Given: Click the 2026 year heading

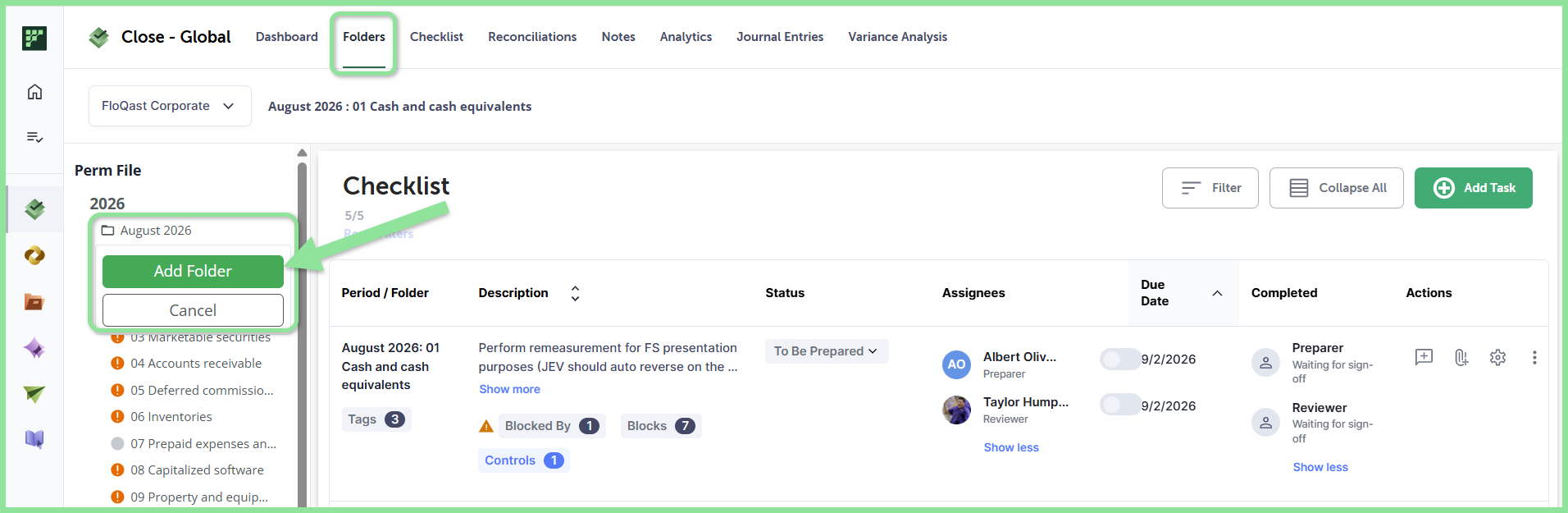Looking at the screenshot, I should click(x=107, y=204).
